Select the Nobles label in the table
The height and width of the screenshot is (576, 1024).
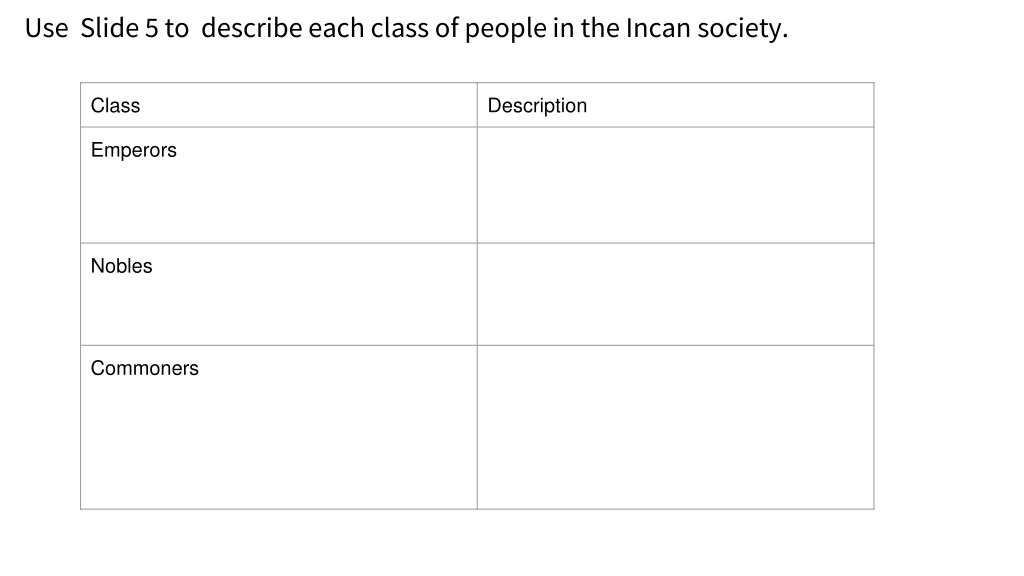(x=121, y=266)
